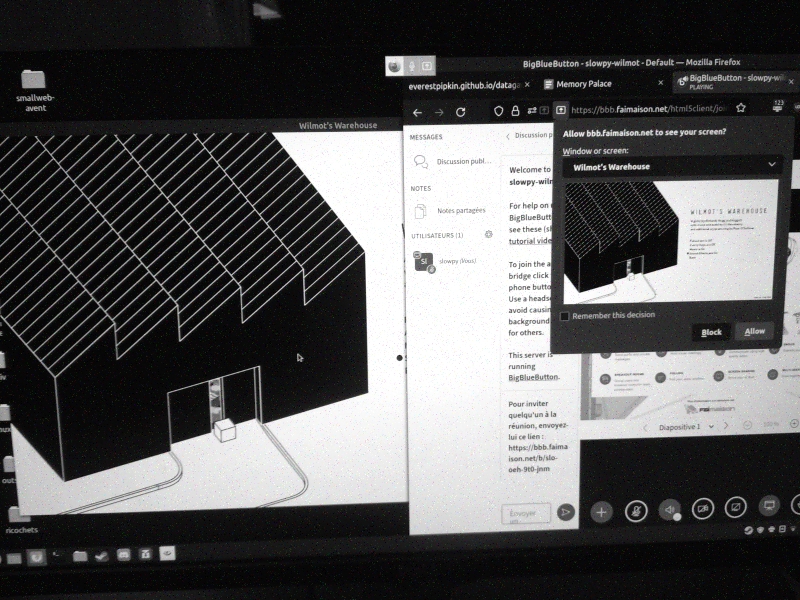
Task: Open the site permissions icon in address bar
Action: (532, 110)
